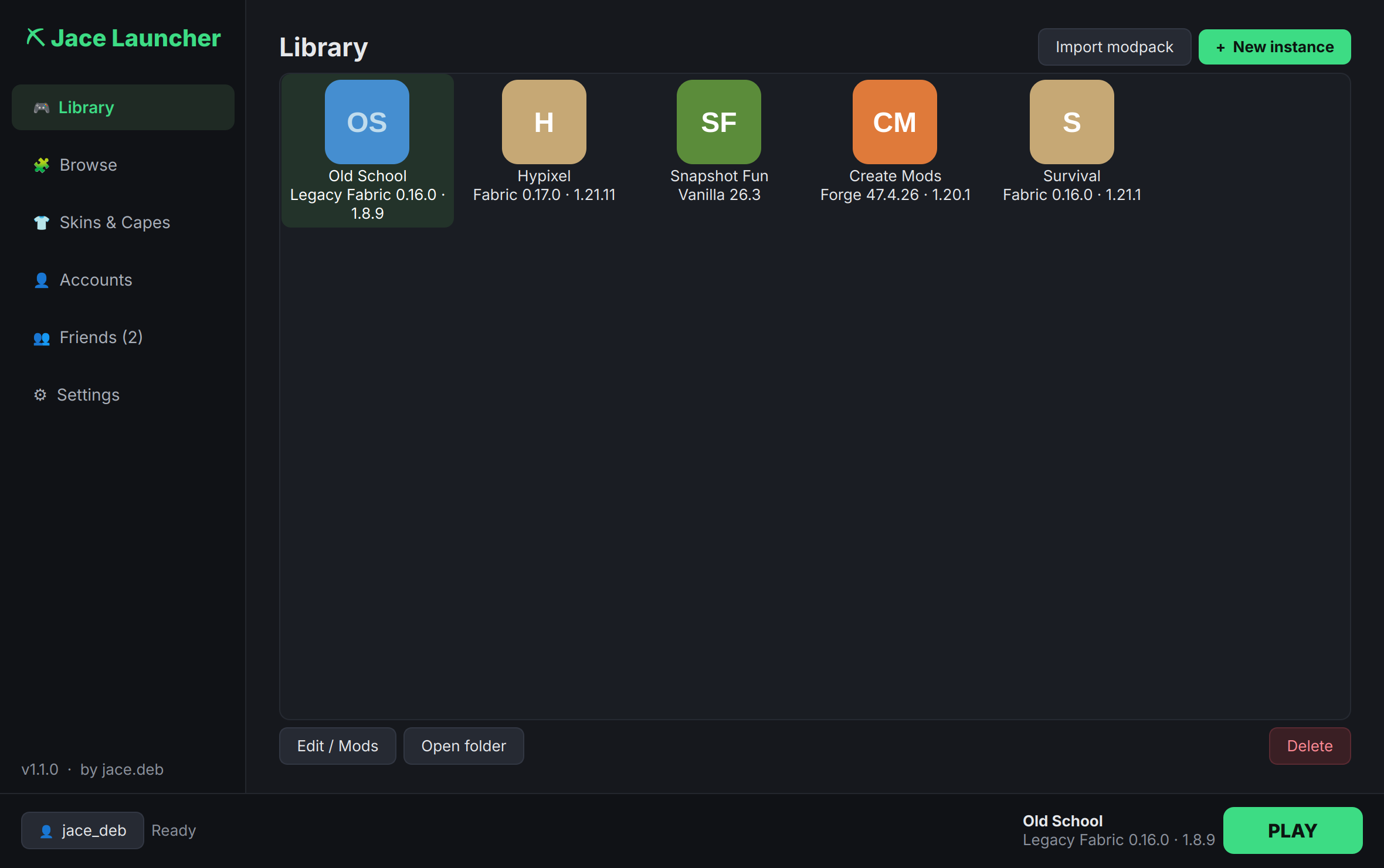The width and height of the screenshot is (1384, 868).
Task: Click the Accounts person icon
Action: pyautogui.click(x=41, y=280)
